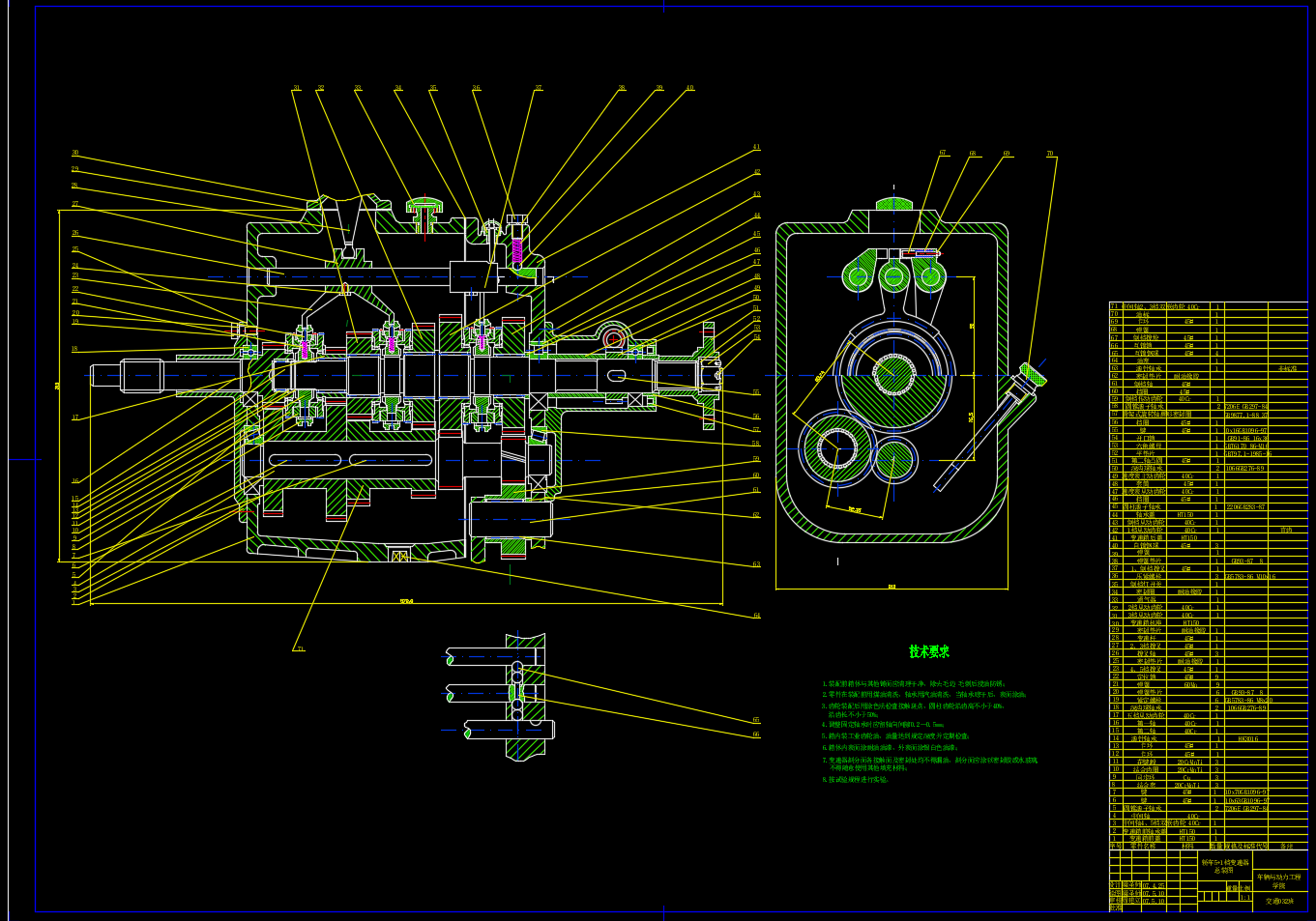Image resolution: width=1316 pixels, height=921 pixels.
Task: Select part callout number 67
Action: 942,153
